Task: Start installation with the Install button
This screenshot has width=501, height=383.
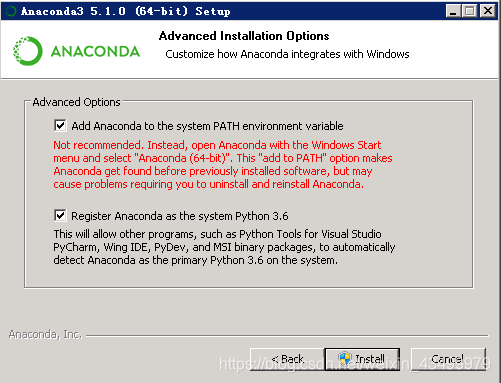Action: click(x=362, y=359)
